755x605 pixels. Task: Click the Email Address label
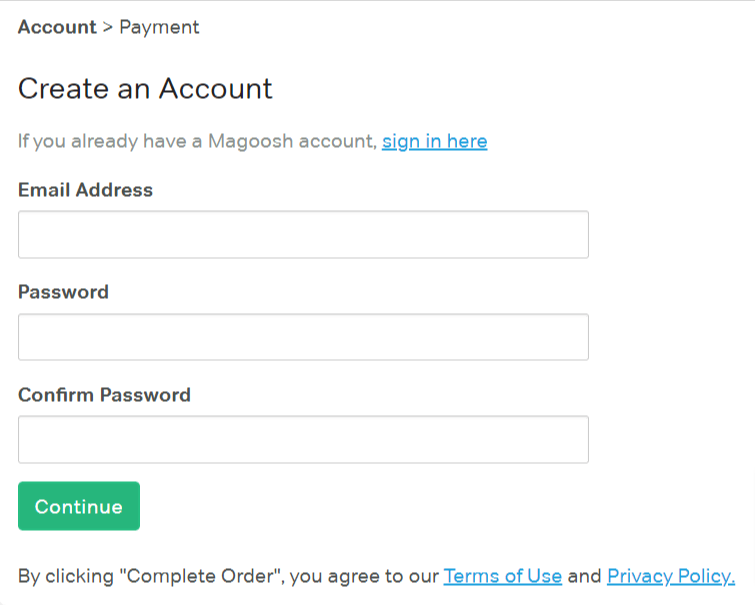[x=85, y=190]
